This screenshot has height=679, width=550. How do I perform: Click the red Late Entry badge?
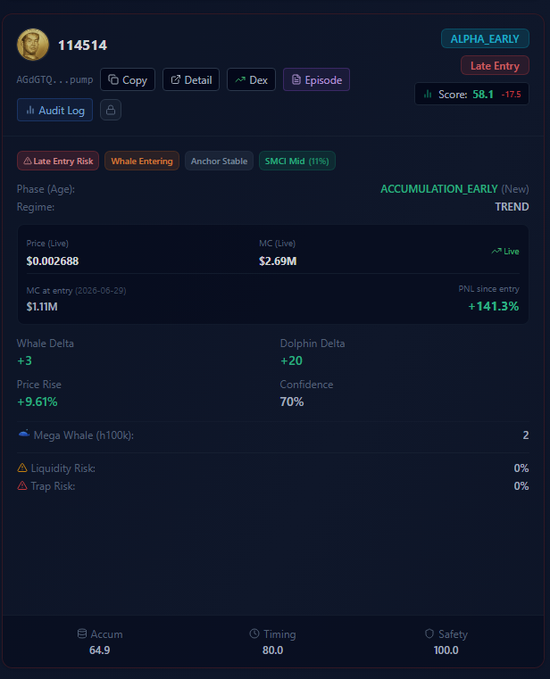pyautogui.click(x=495, y=65)
